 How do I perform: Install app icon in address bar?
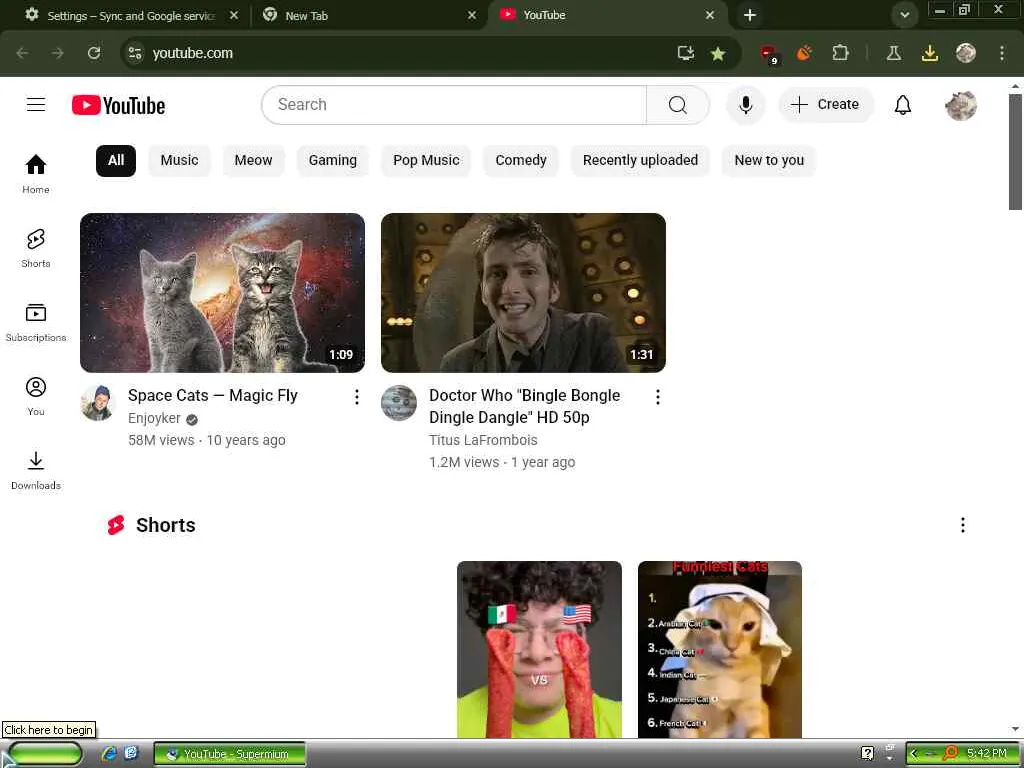coord(686,53)
